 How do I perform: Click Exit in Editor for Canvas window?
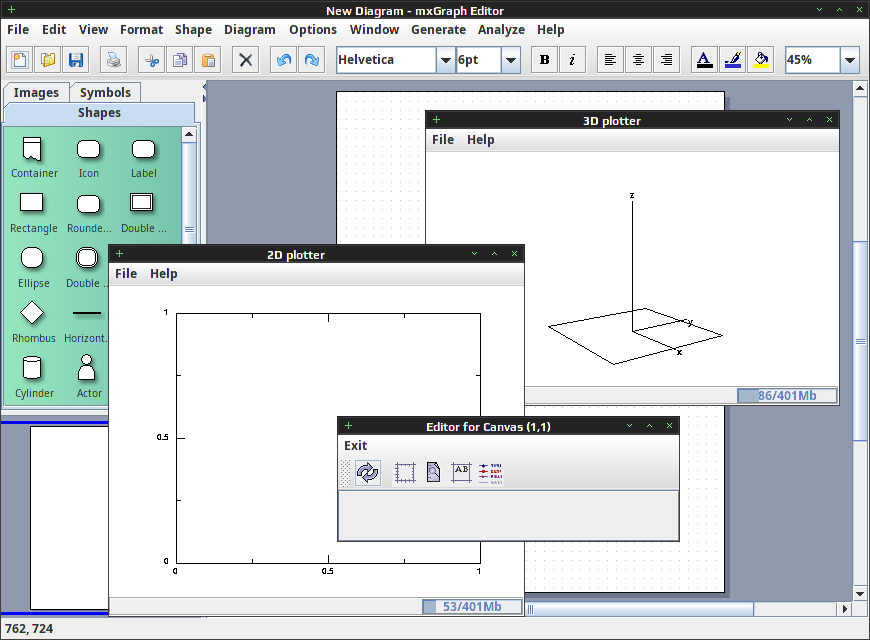coord(356,446)
